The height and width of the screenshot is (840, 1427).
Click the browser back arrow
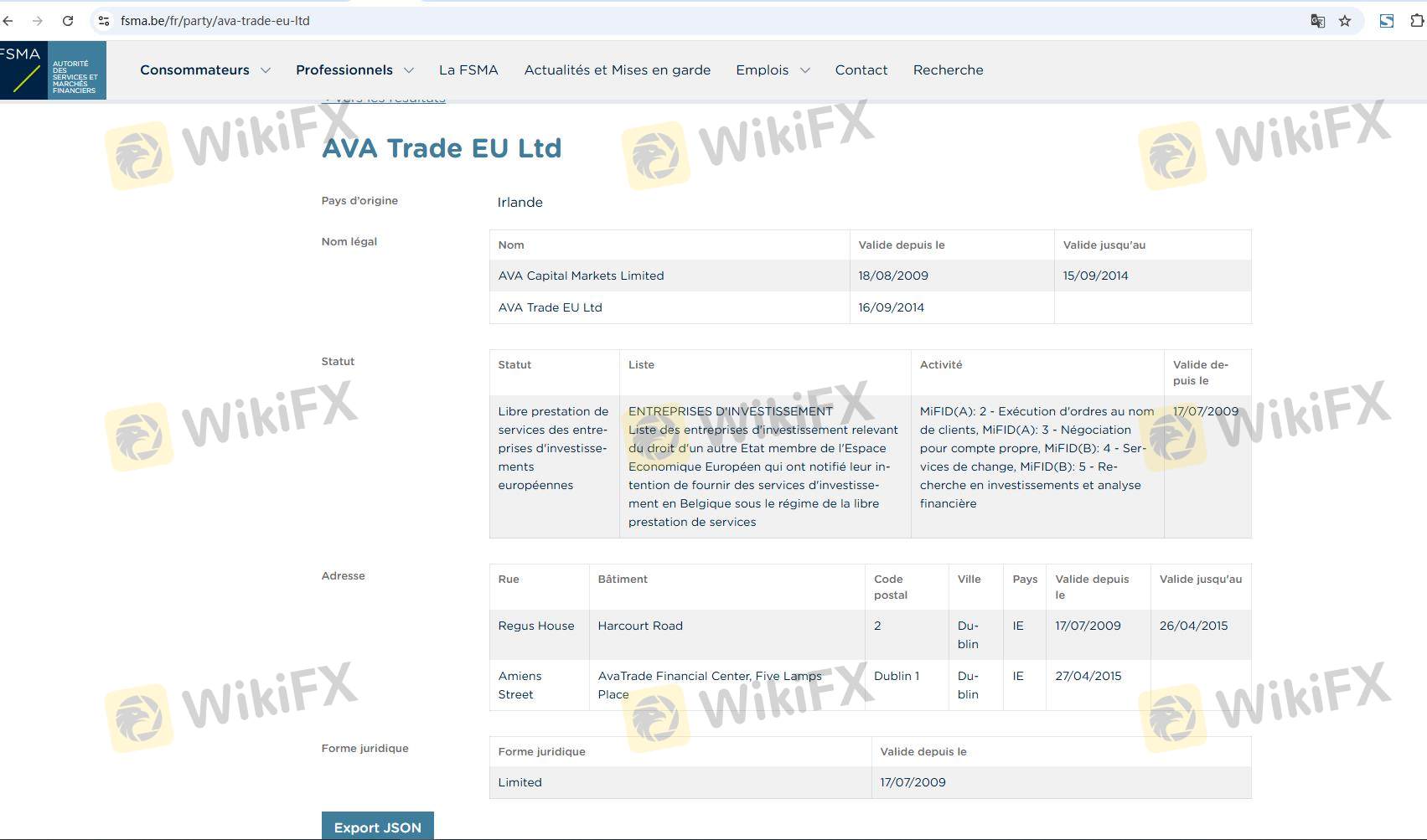click(x=8, y=21)
